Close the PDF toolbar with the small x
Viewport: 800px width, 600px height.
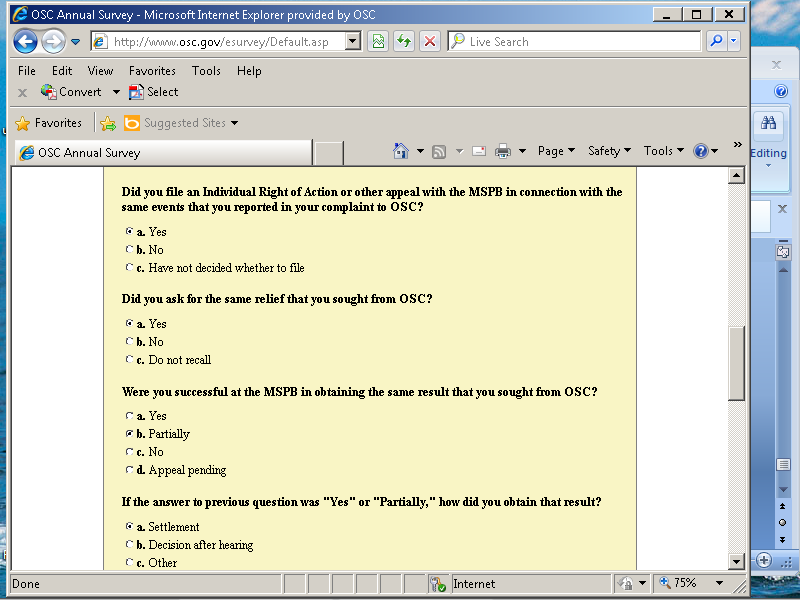tap(22, 92)
